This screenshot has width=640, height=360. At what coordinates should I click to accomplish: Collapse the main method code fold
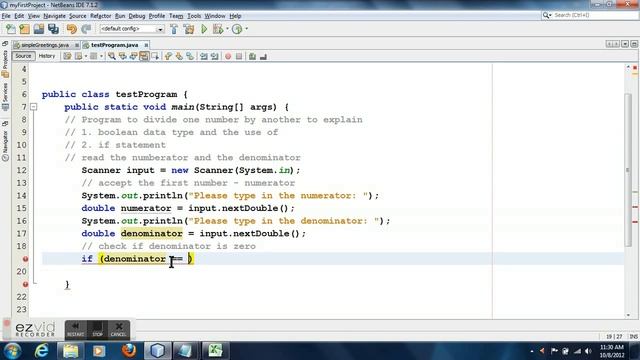tap(33, 107)
